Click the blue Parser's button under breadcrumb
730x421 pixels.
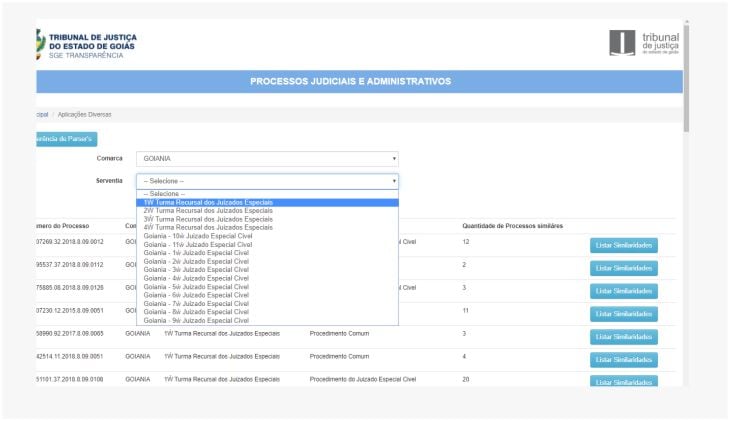pyautogui.click(x=67, y=139)
